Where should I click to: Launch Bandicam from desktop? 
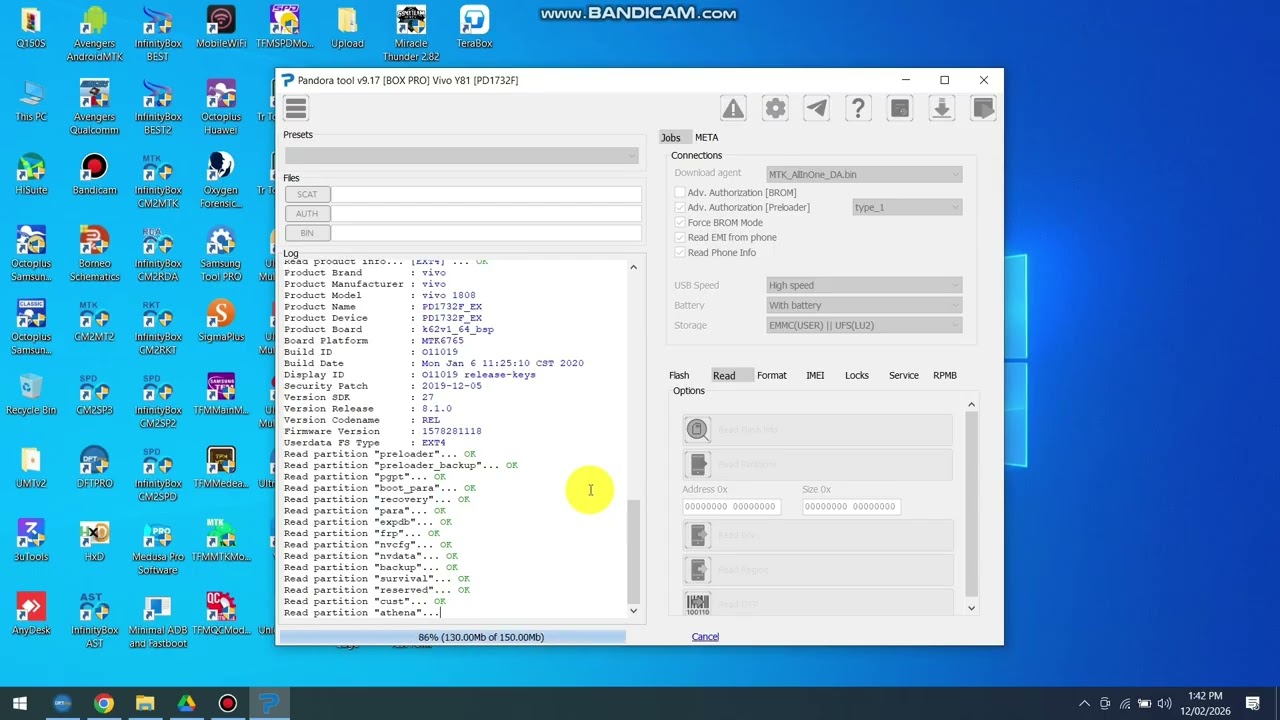94,174
